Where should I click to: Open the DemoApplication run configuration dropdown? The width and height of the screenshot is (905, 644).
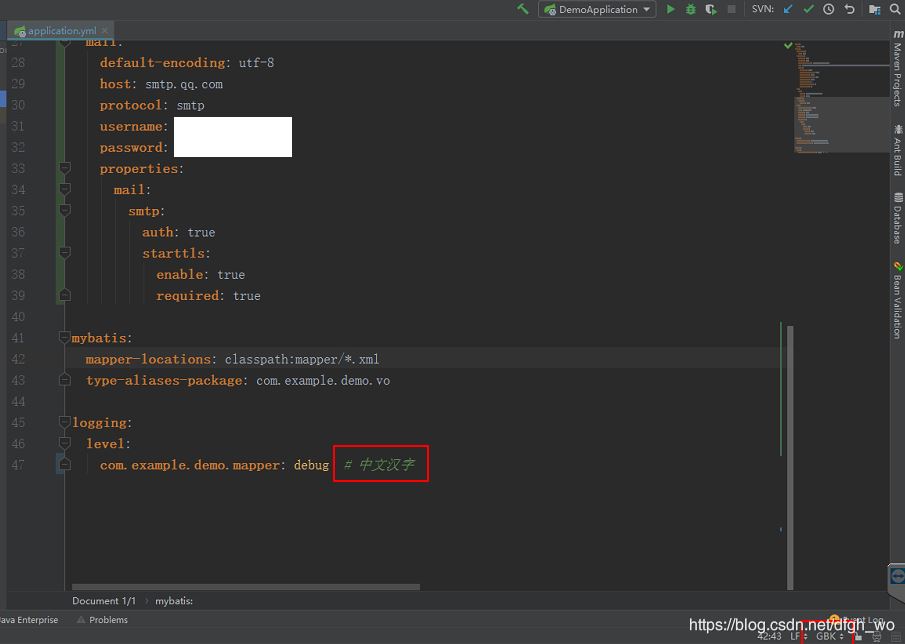[597, 9]
